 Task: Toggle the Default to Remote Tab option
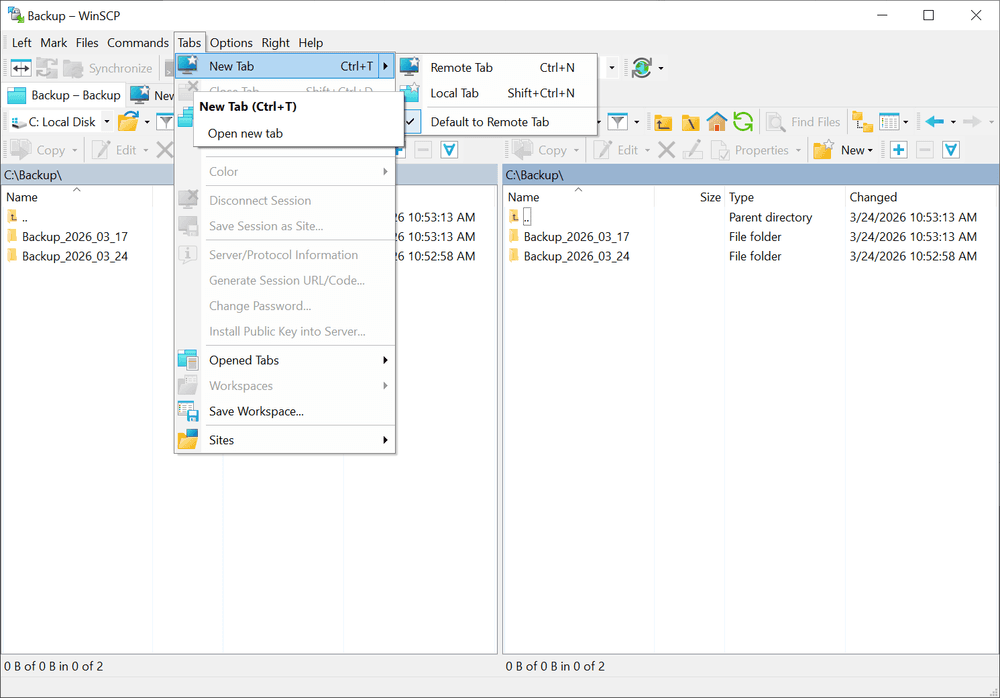click(489, 122)
